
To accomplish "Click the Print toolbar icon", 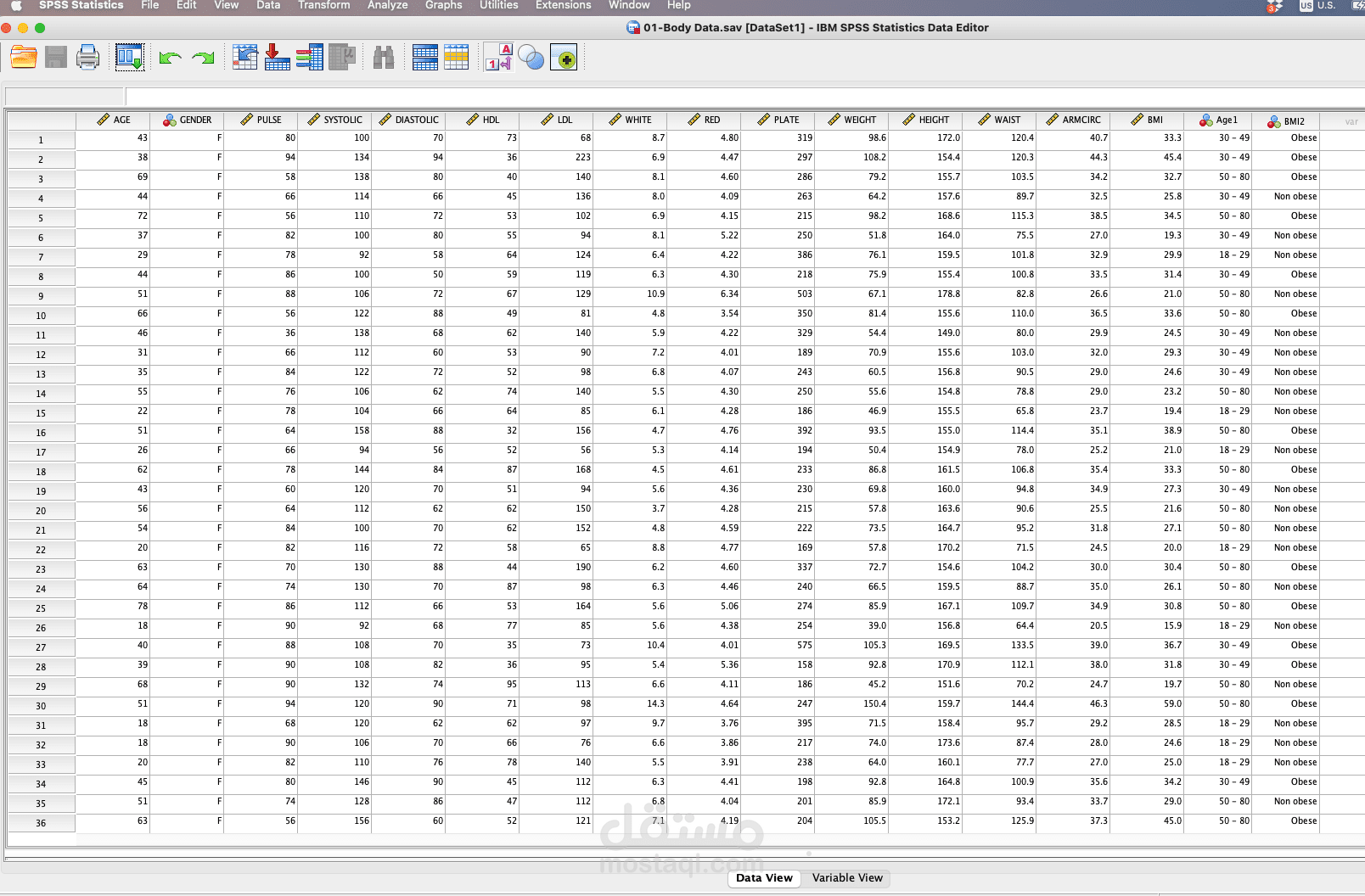I will click(x=87, y=58).
